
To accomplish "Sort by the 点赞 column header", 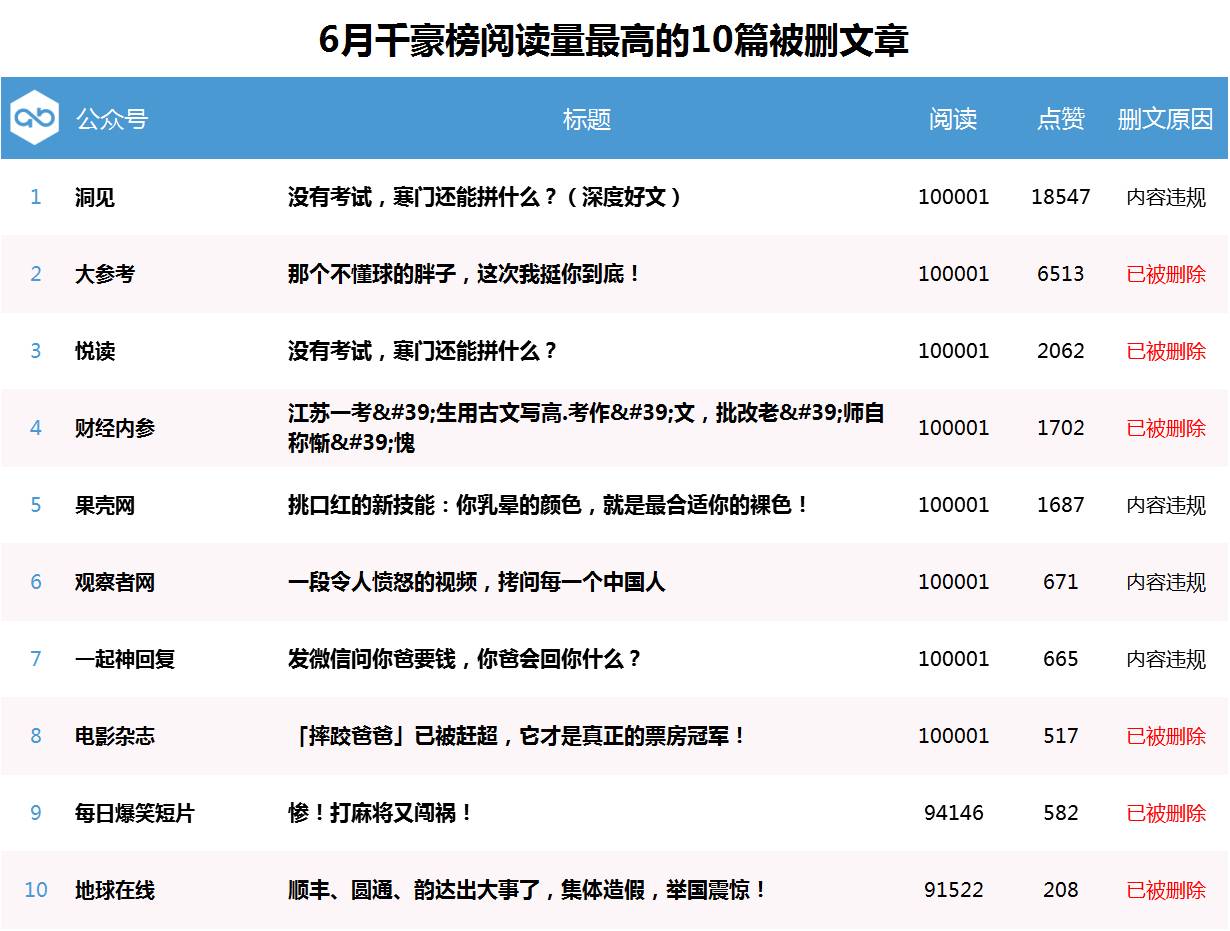I will coord(1060,119).
